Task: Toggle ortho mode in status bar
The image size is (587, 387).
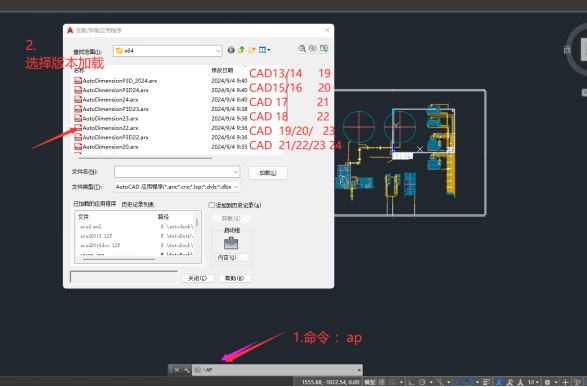Action: click(x=412, y=382)
